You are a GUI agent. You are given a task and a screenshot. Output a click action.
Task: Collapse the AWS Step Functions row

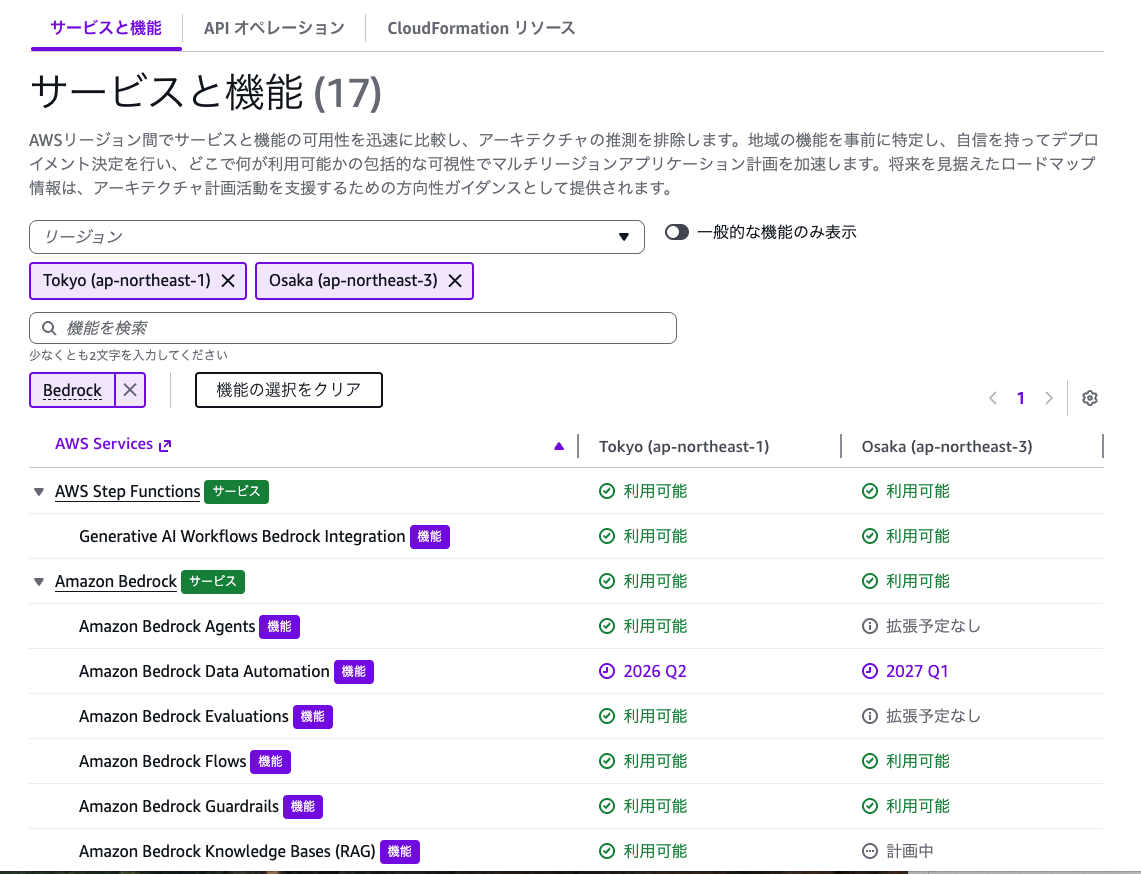(x=39, y=492)
